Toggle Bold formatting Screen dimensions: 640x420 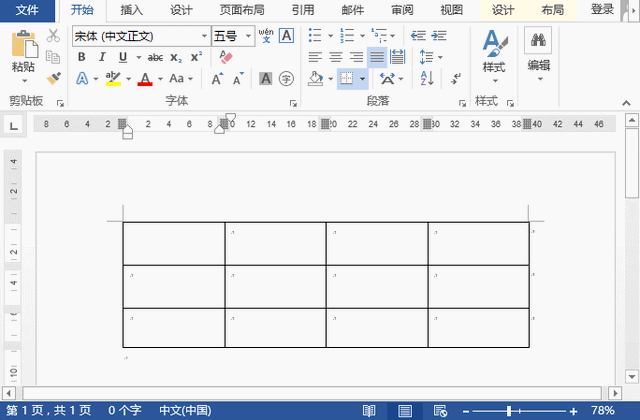pyautogui.click(x=82, y=57)
